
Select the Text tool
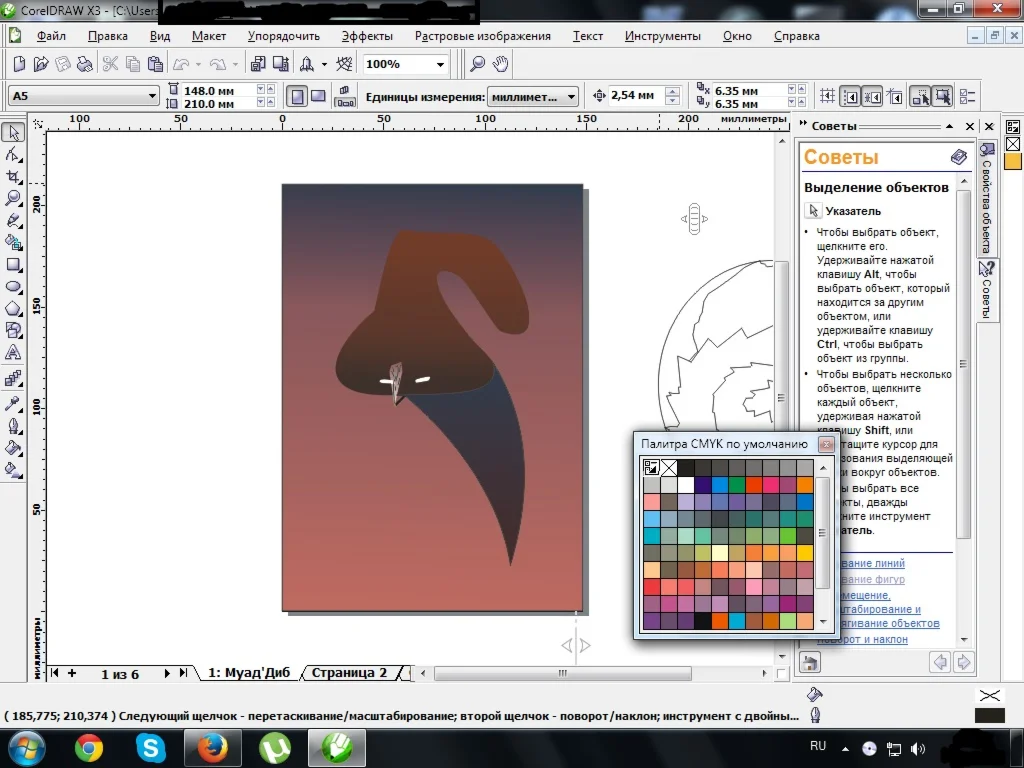pyautogui.click(x=14, y=352)
